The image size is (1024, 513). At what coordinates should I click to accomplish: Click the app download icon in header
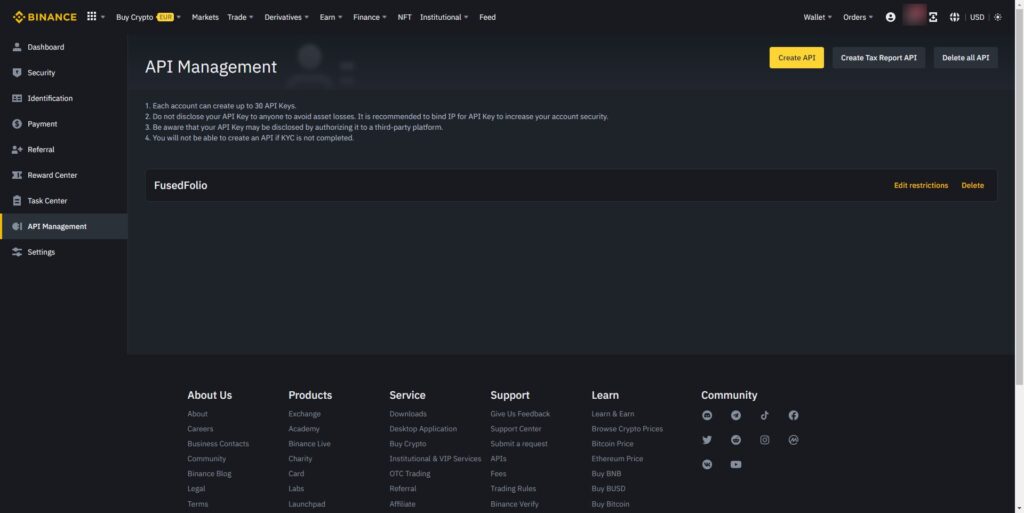point(933,17)
